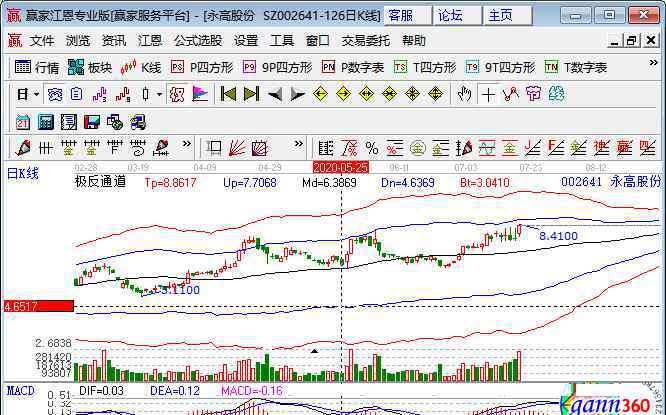Select the red polyline node tool
The image size is (666, 415).
pos(511,94)
